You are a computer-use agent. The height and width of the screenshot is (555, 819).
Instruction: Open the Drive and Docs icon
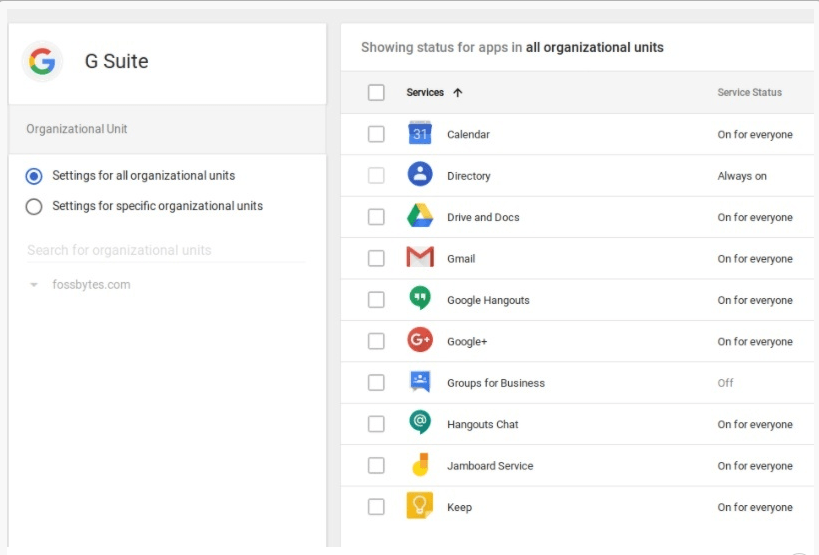[x=420, y=216]
